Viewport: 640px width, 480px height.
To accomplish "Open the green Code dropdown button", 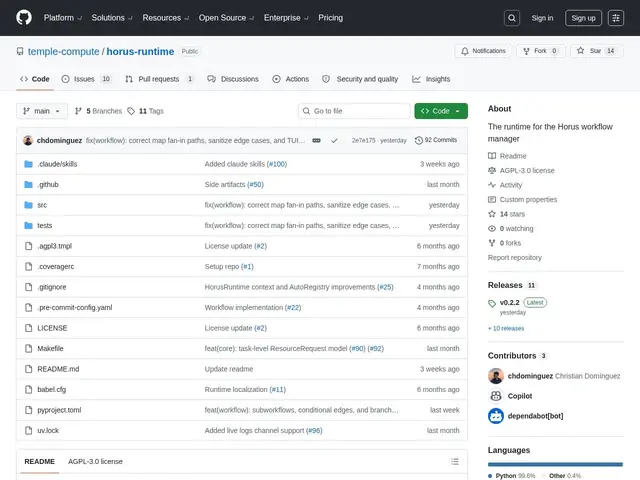I will pos(441,111).
